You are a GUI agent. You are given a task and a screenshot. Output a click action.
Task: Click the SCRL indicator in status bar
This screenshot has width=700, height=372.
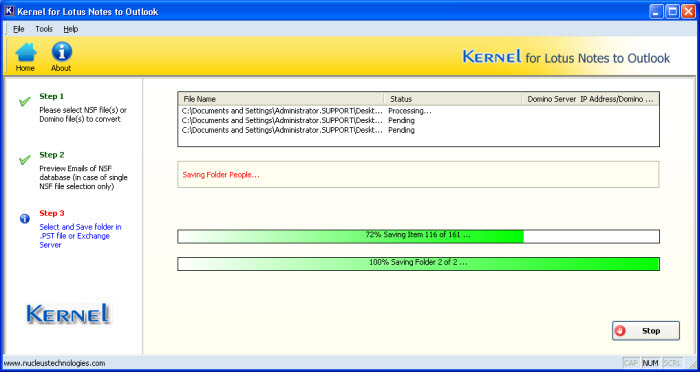pos(672,363)
